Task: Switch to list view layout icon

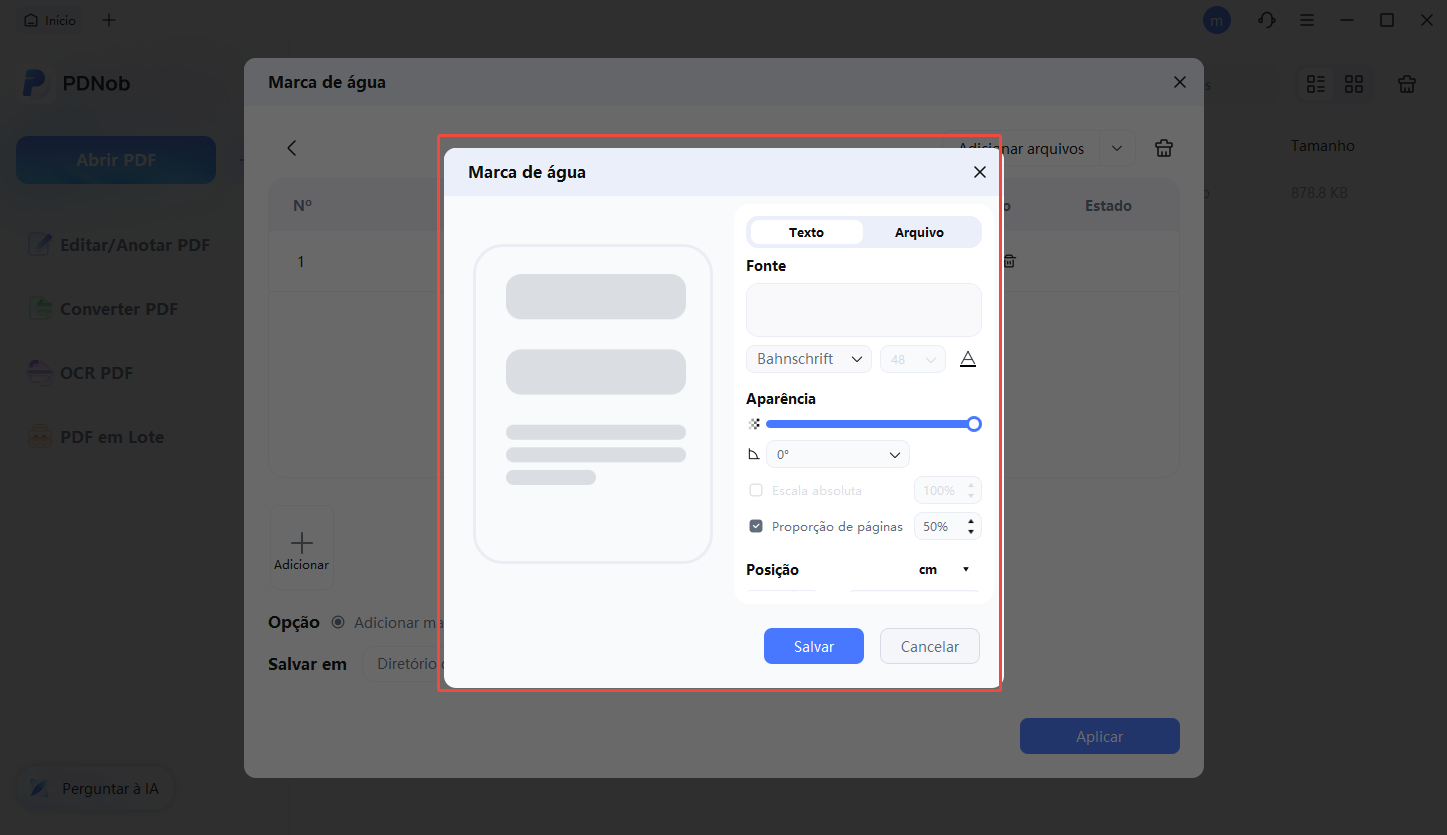Action: 1316,85
